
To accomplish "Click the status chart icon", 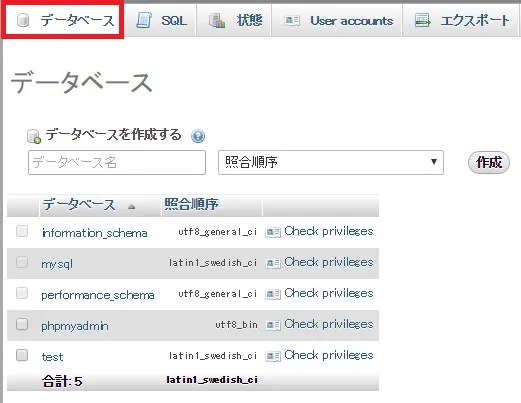I will coord(217,21).
